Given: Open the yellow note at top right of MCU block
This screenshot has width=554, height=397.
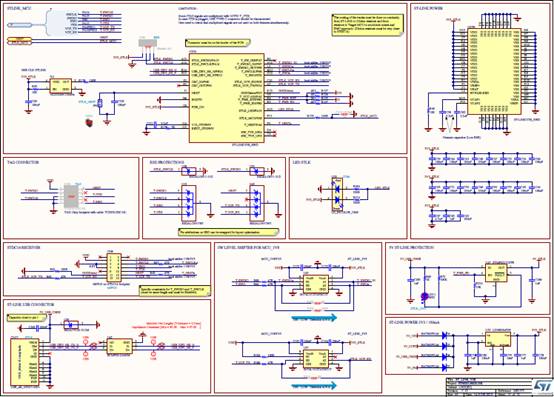Looking at the screenshot, I should coord(368,25).
